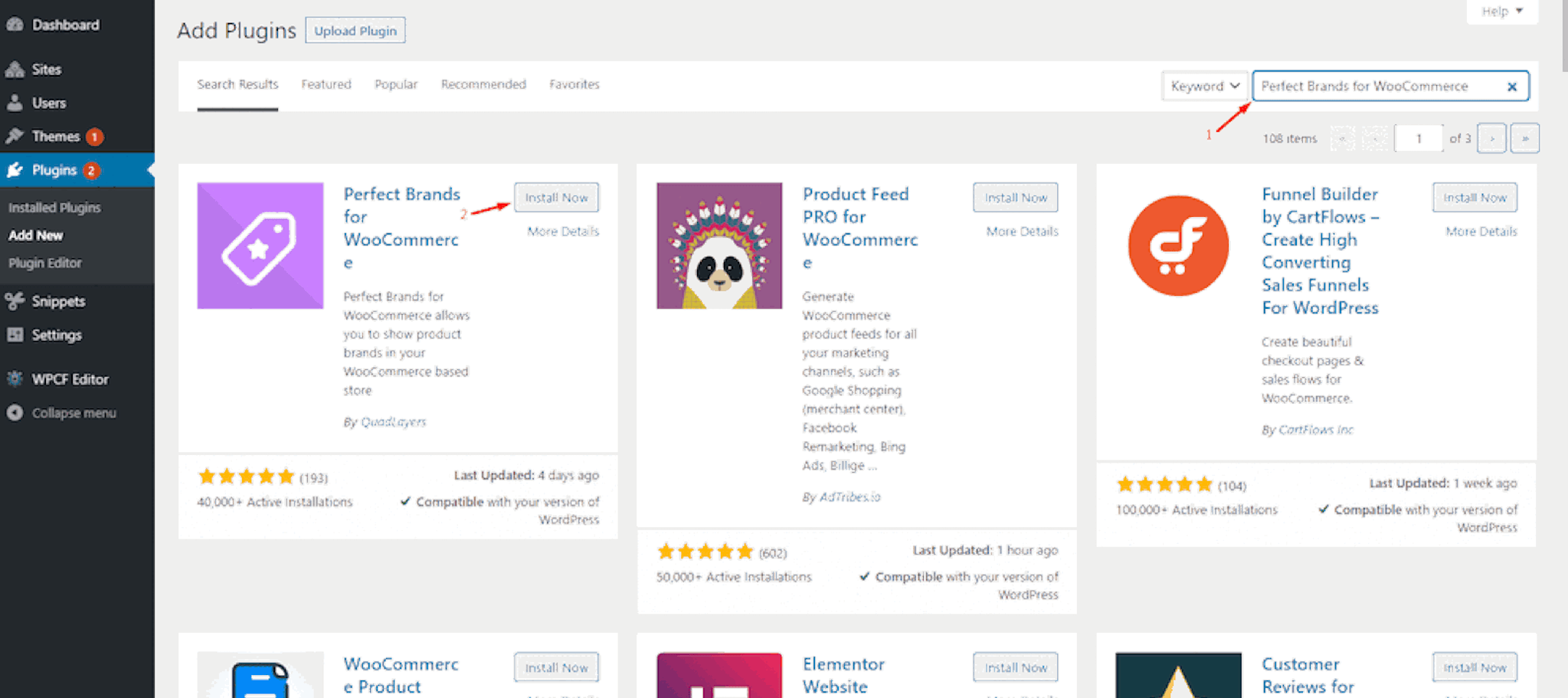Switch to Search Results tab
This screenshot has width=1568, height=698.
click(x=237, y=84)
